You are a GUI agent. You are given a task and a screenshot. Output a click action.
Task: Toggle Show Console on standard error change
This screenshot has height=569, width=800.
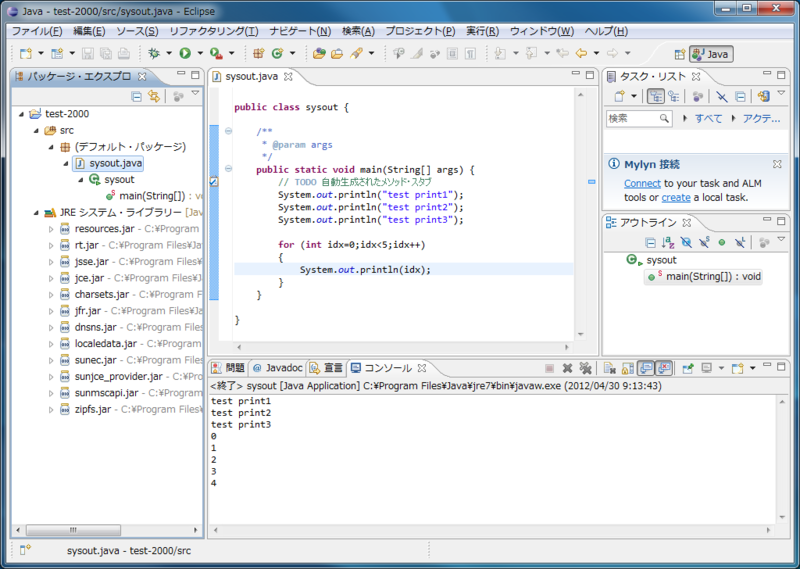(664, 368)
